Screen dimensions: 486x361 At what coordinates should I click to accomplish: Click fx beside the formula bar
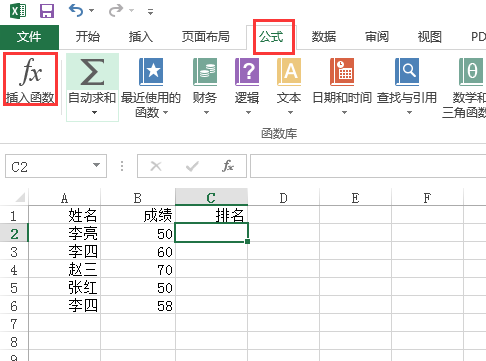[x=228, y=166]
